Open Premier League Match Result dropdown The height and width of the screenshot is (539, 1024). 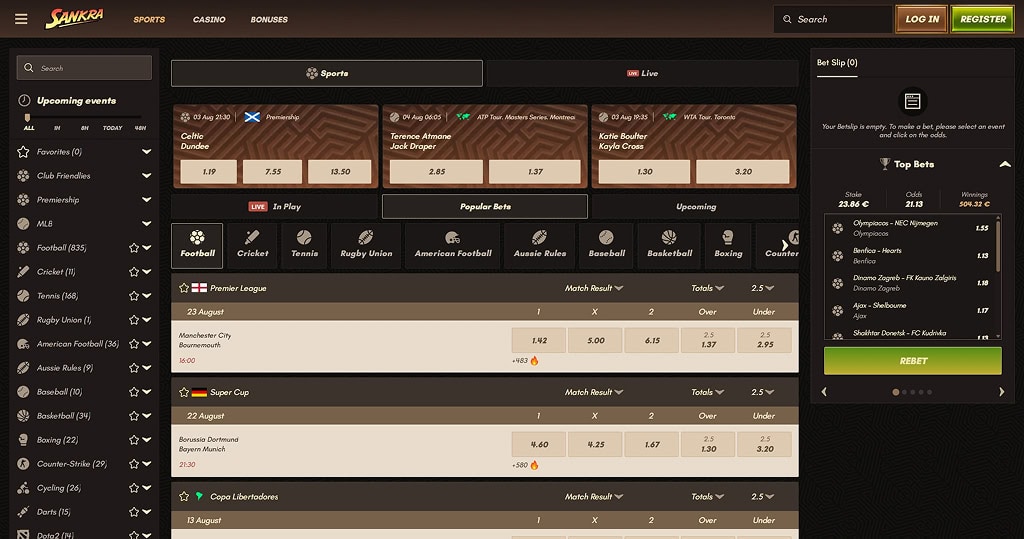(x=594, y=288)
